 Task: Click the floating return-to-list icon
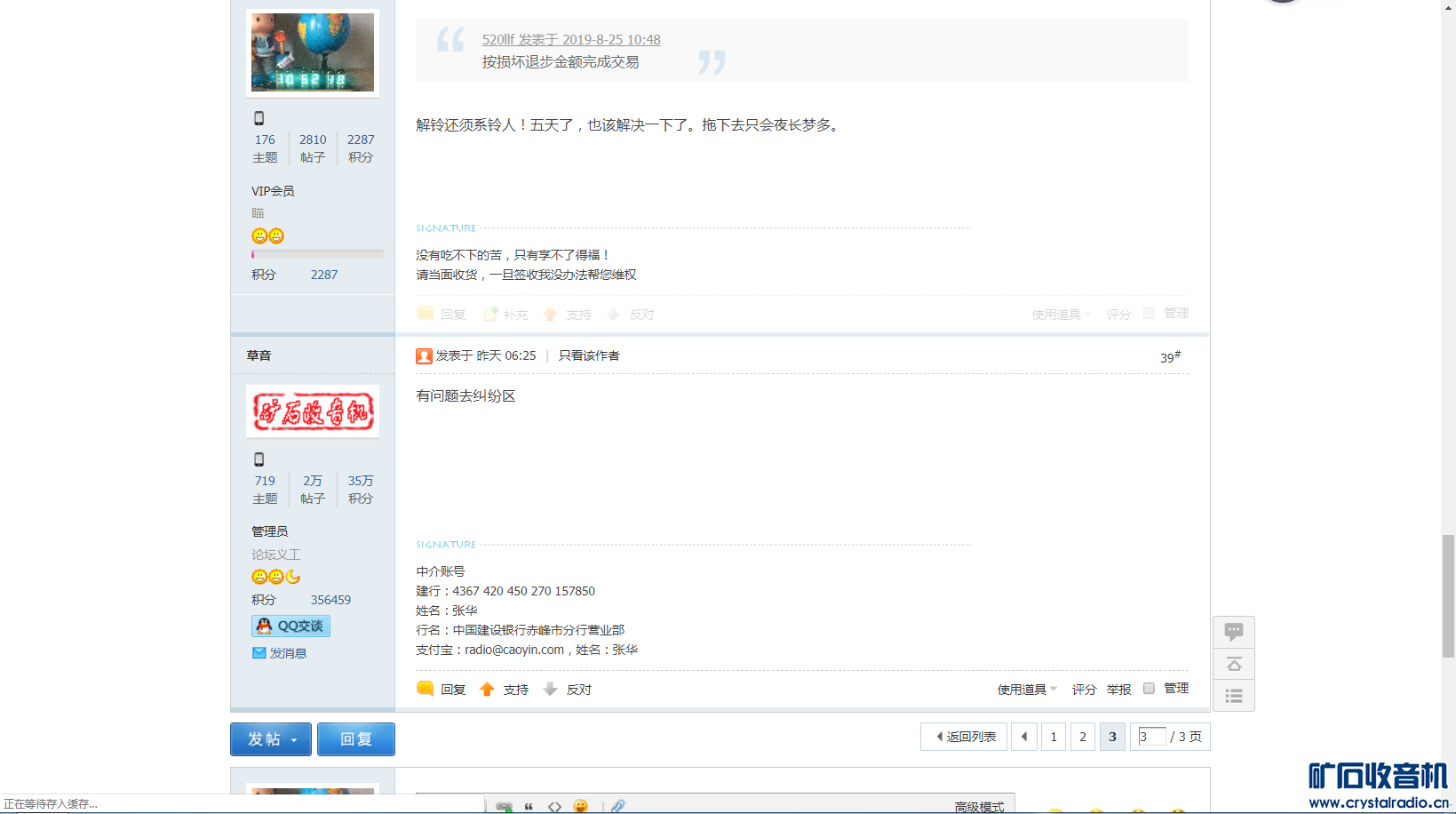coord(1234,696)
